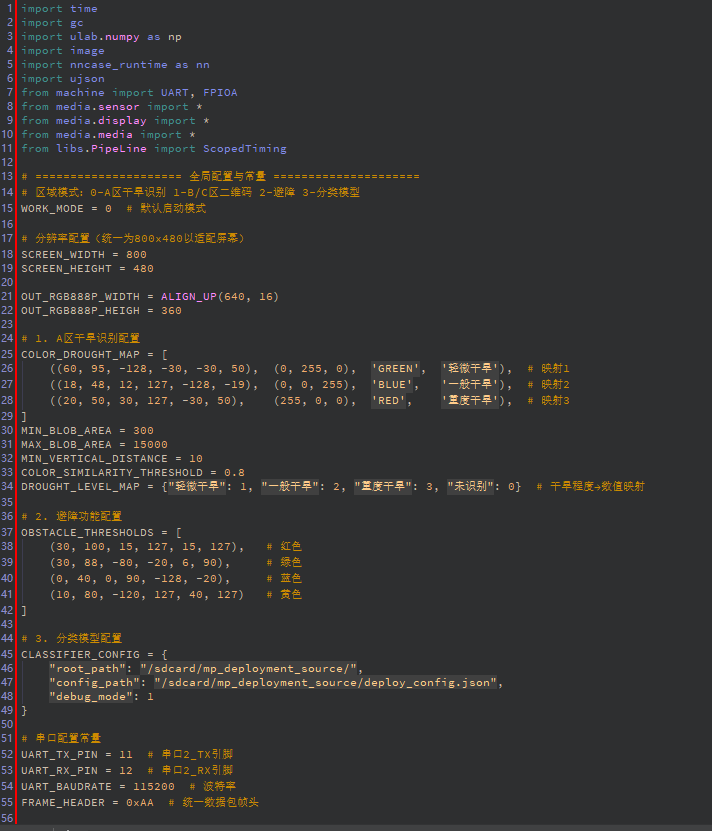This screenshot has width=712, height=831.
Task: Click line number 14 in the gutter
Action: tap(8, 191)
